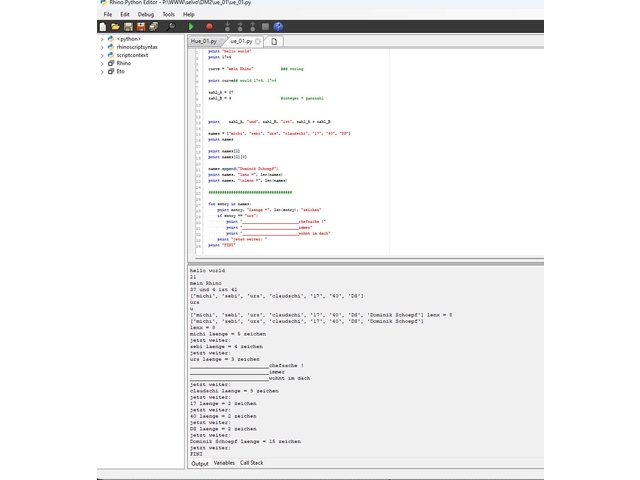Click the gray Stop debugging square
Viewport: 640px width, 480px height.
pos(265,27)
